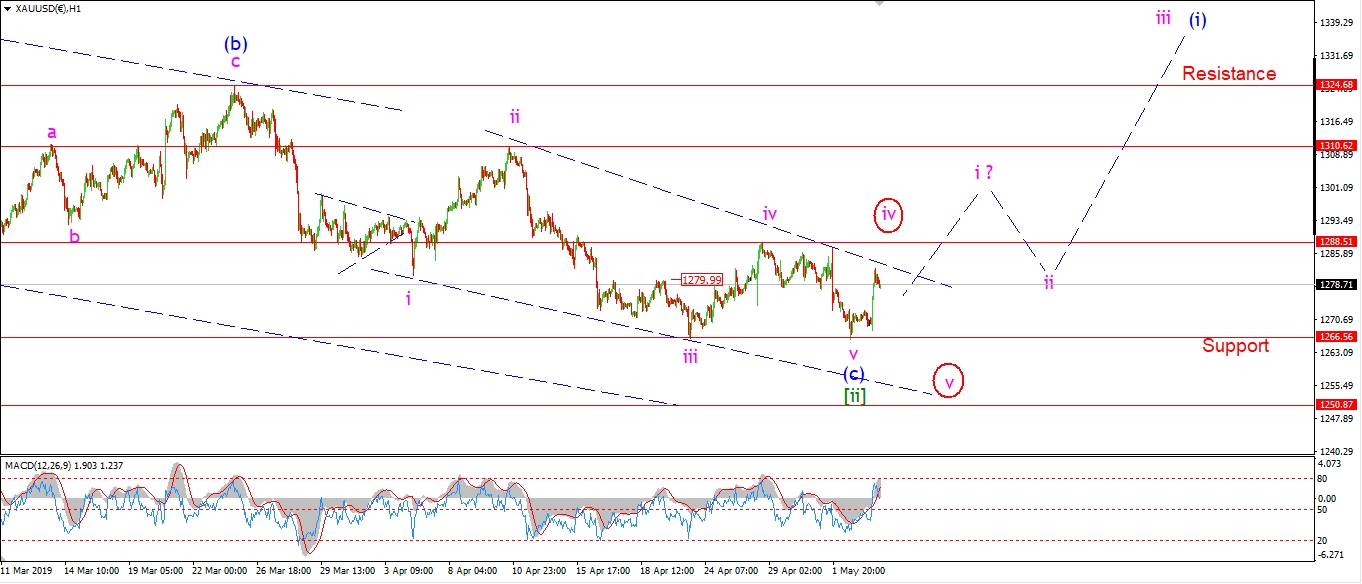This screenshot has width=1362, height=584.
Task: Select the blue (i) label at top right
Action: [x=1197, y=20]
